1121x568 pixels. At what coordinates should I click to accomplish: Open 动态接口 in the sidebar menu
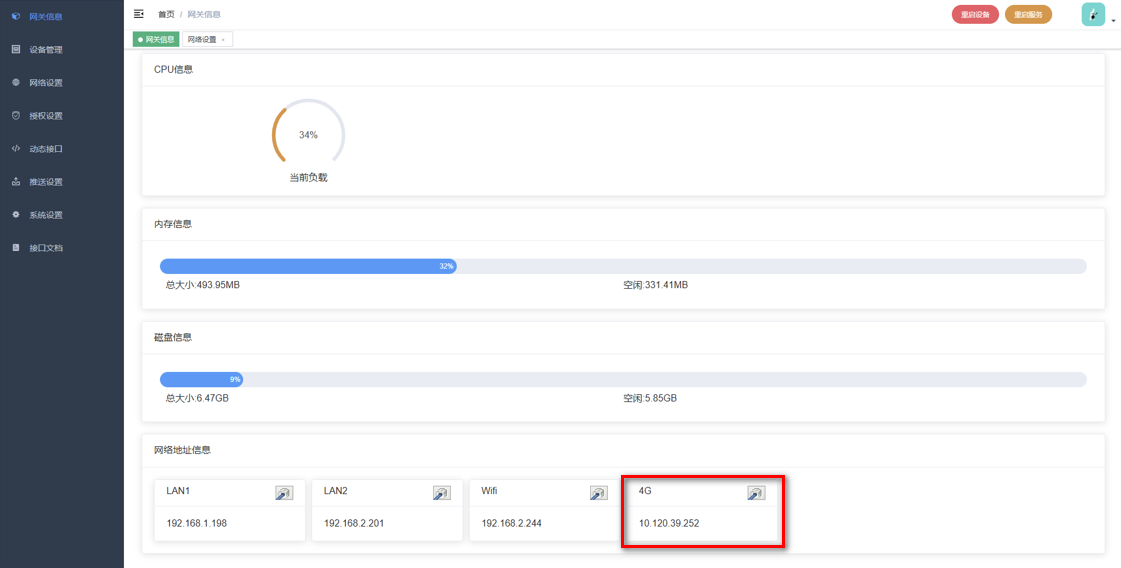pyautogui.click(x=46, y=149)
